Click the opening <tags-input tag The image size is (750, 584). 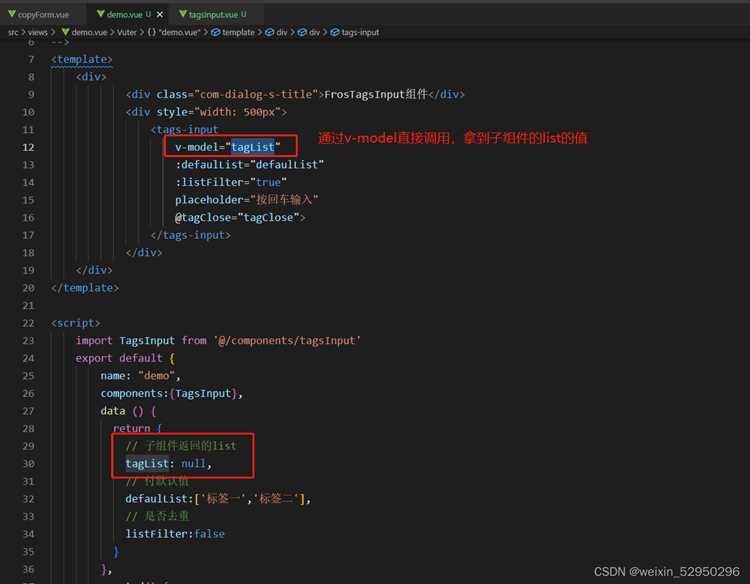click(184, 130)
